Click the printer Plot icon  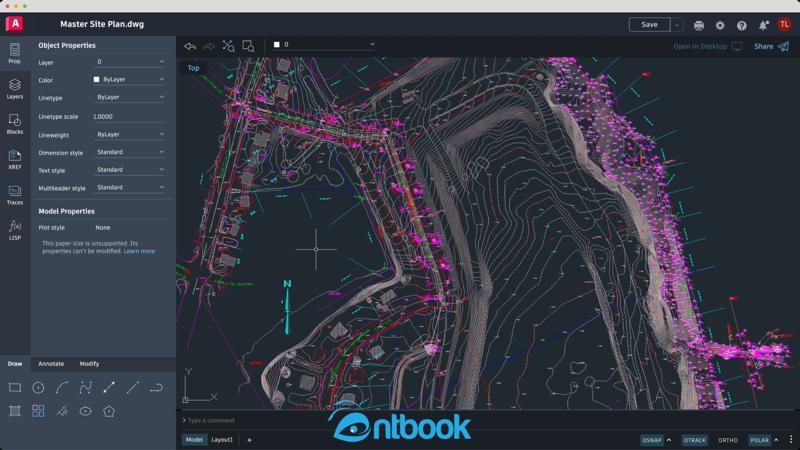[699, 25]
